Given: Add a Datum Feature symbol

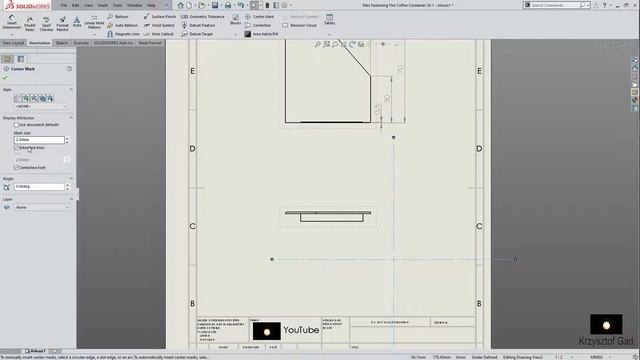Looking at the screenshot, I should [198, 25].
